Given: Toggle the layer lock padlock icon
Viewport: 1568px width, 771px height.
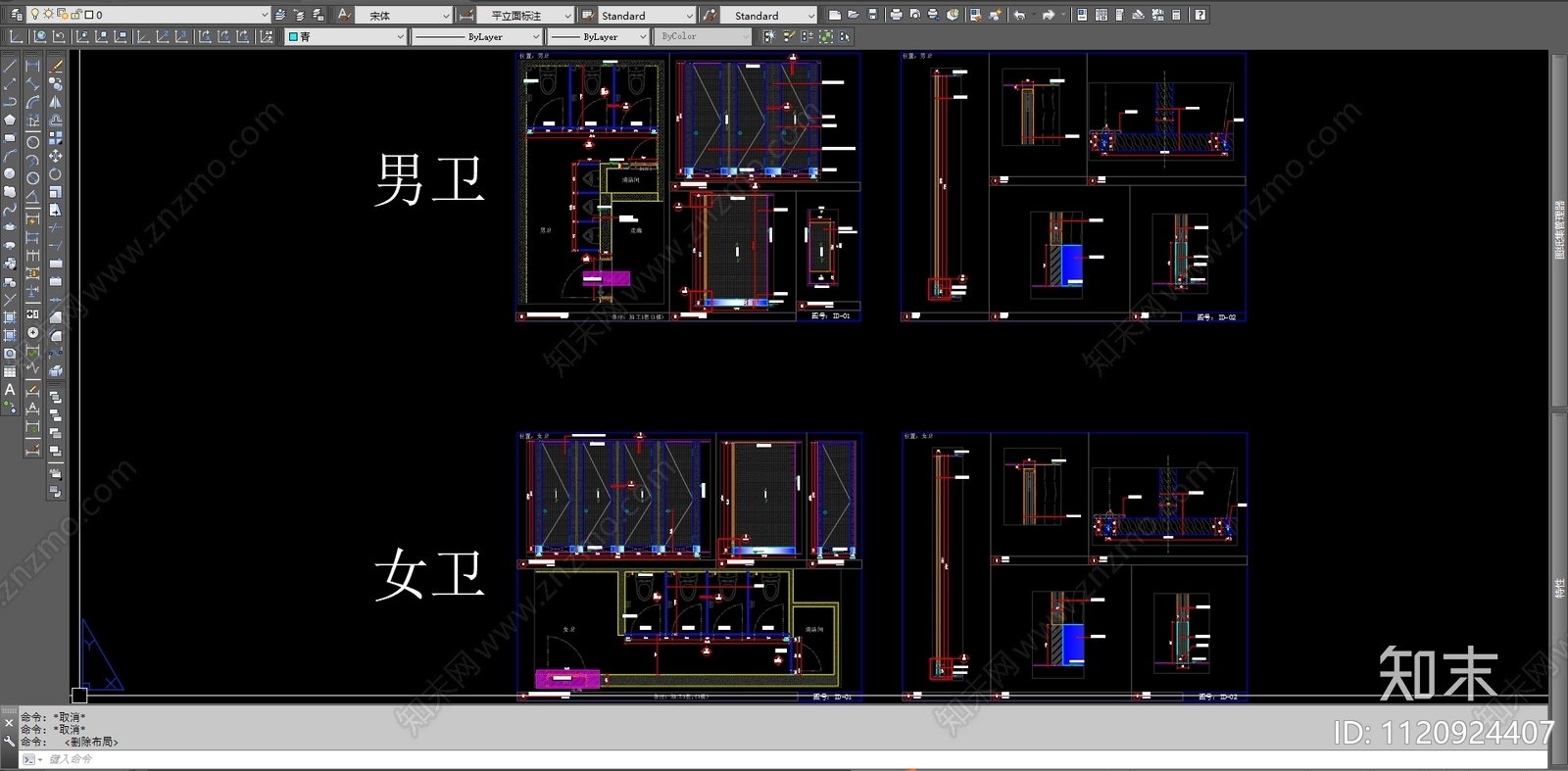Looking at the screenshot, I should tap(75, 15).
